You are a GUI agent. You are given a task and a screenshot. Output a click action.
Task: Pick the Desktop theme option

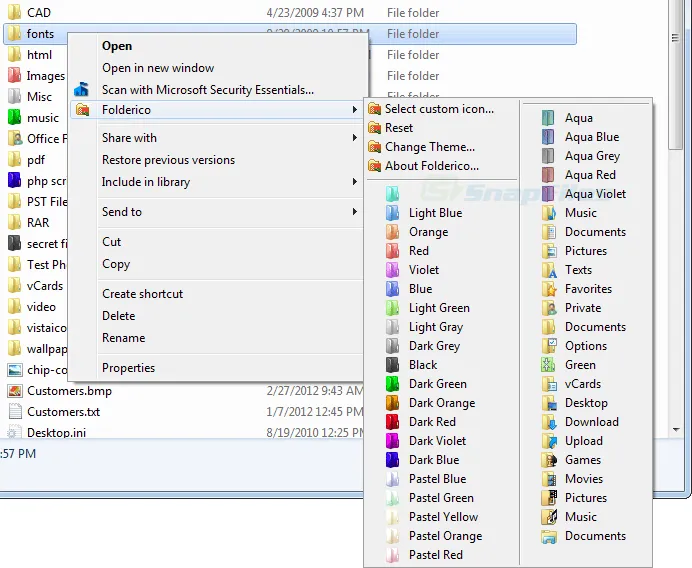pos(587,402)
